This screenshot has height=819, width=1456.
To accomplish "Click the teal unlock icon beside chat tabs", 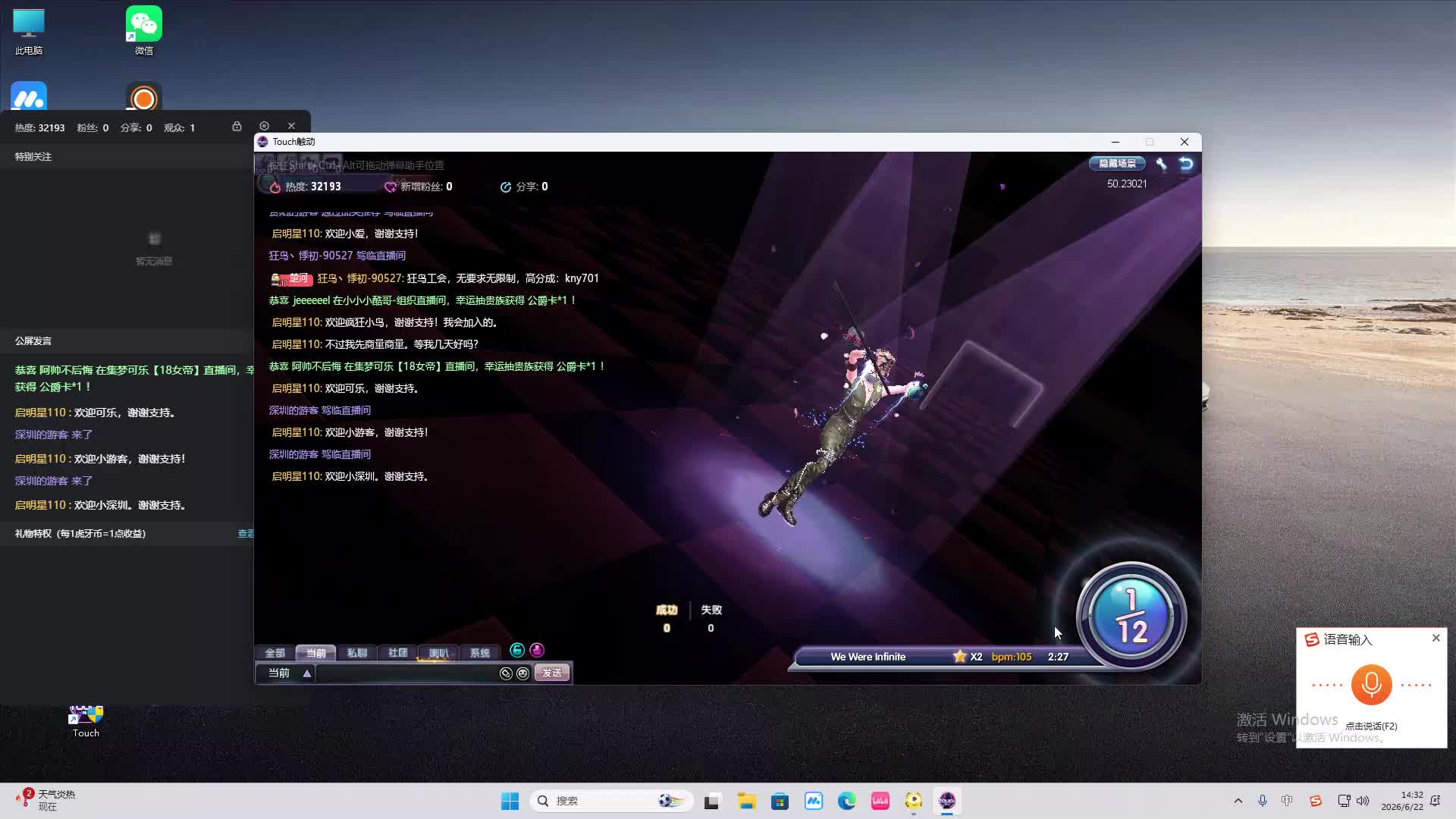I will 517,650.
